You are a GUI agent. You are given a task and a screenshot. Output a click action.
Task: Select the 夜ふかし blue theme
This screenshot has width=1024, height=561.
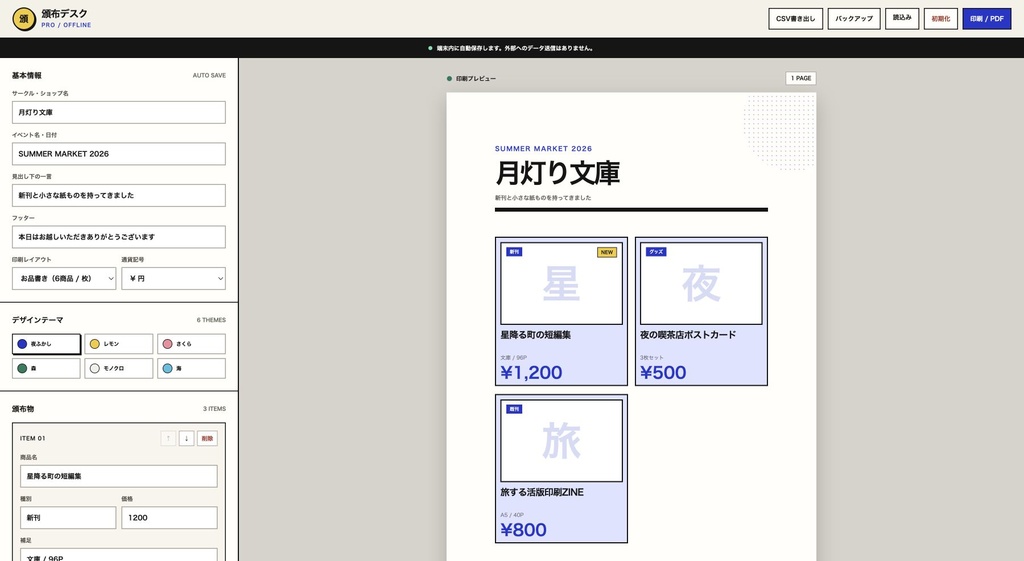46,344
